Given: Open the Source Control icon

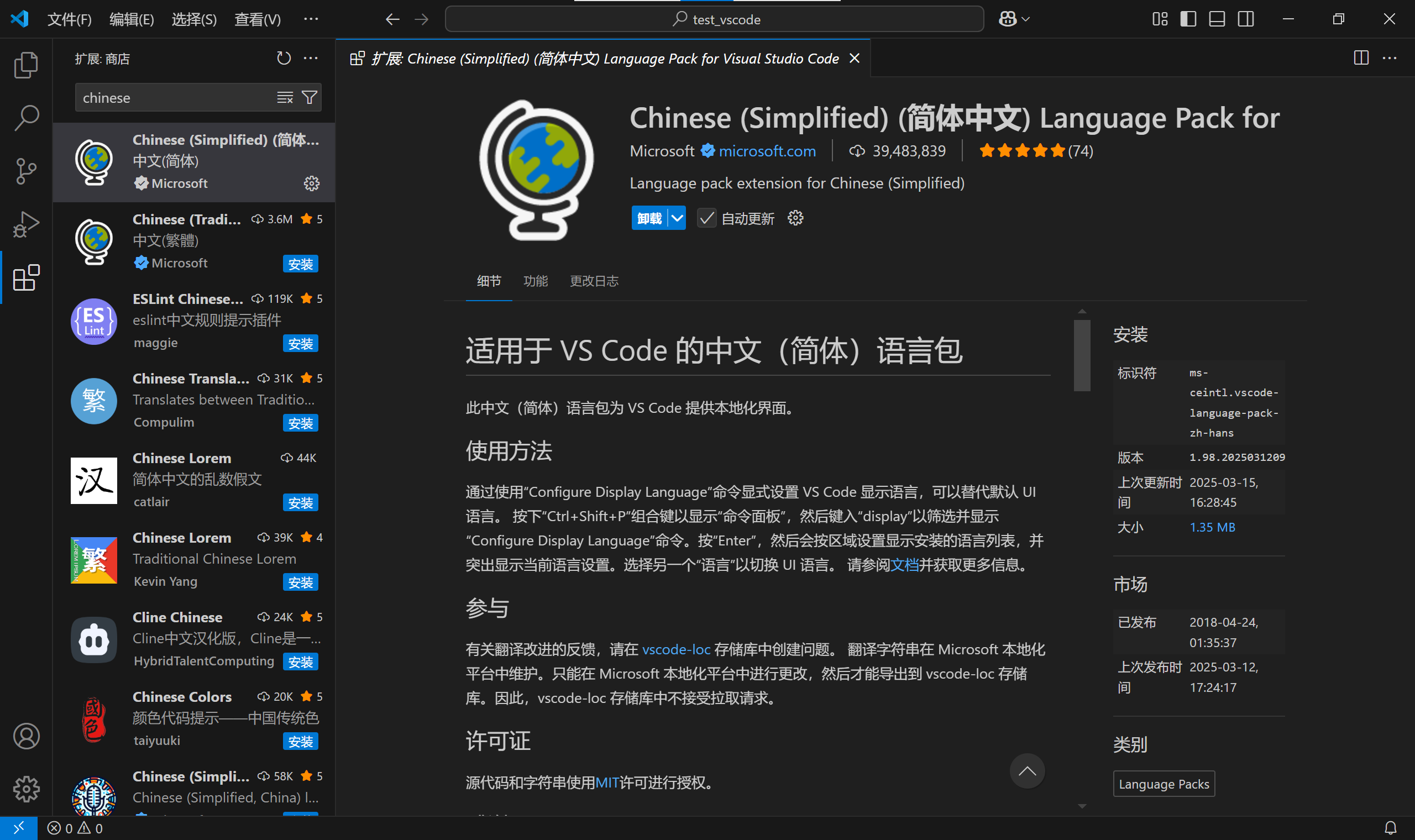Looking at the screenshot, I should click(x=25, y=171).
